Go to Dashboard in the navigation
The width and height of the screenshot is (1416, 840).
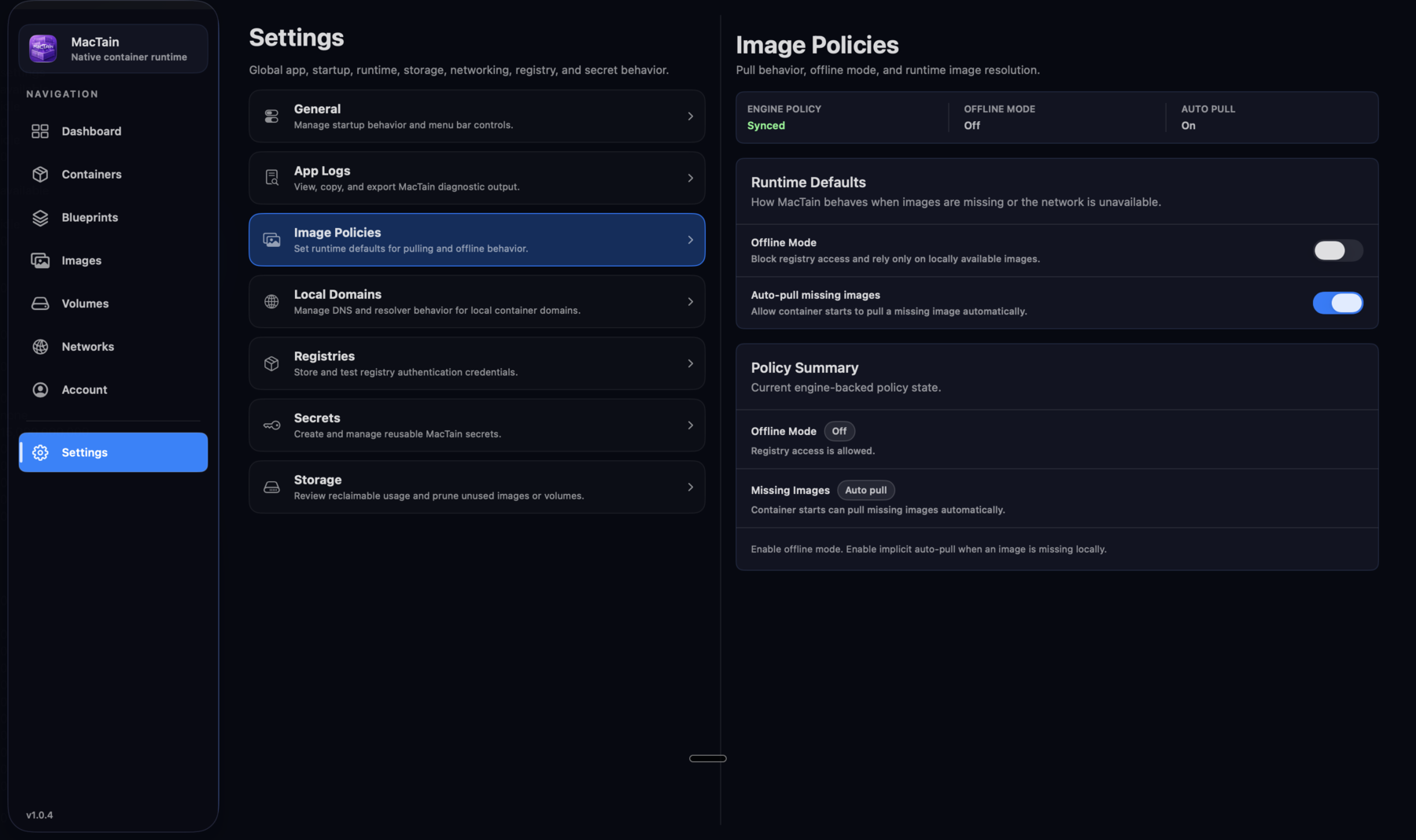(x=113, y=131)
